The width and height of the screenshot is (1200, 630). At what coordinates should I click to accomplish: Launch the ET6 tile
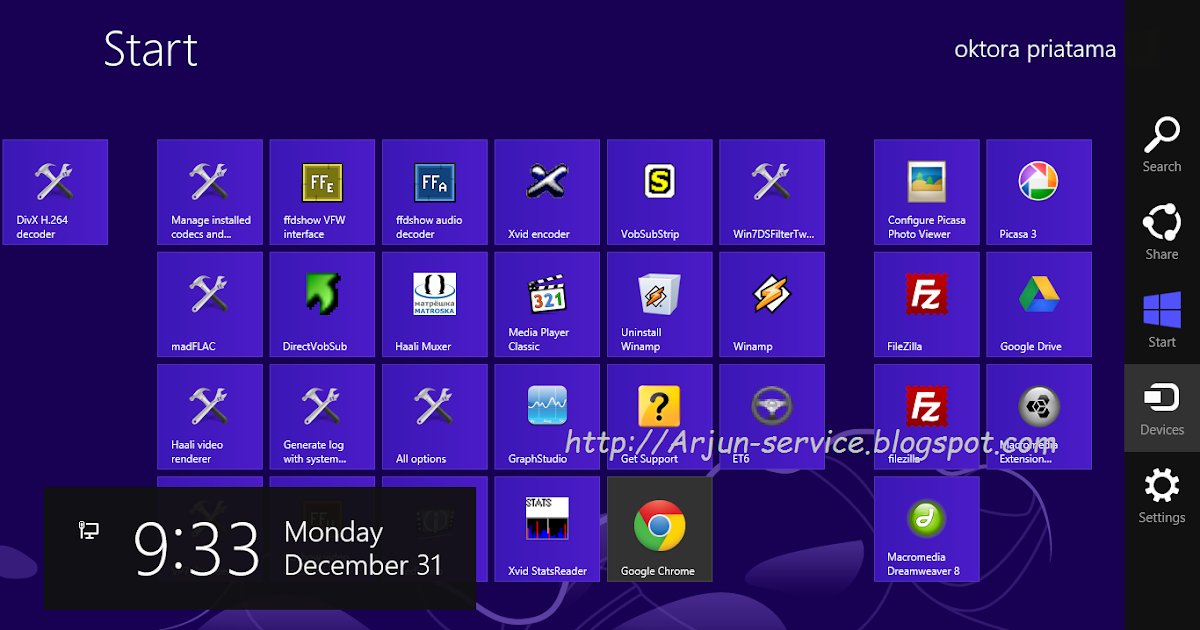(x=772, y=417)
